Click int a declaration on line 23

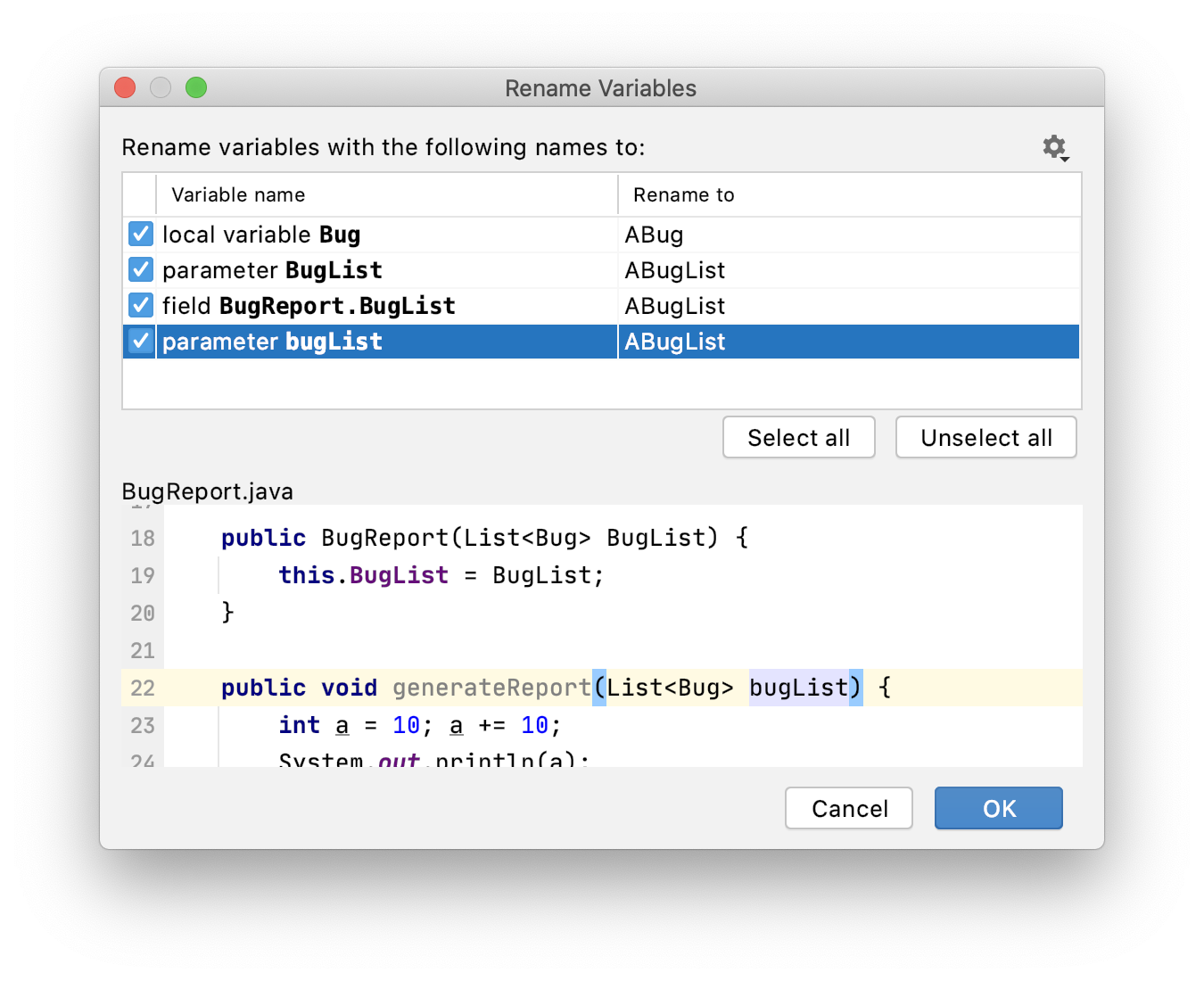314,725
